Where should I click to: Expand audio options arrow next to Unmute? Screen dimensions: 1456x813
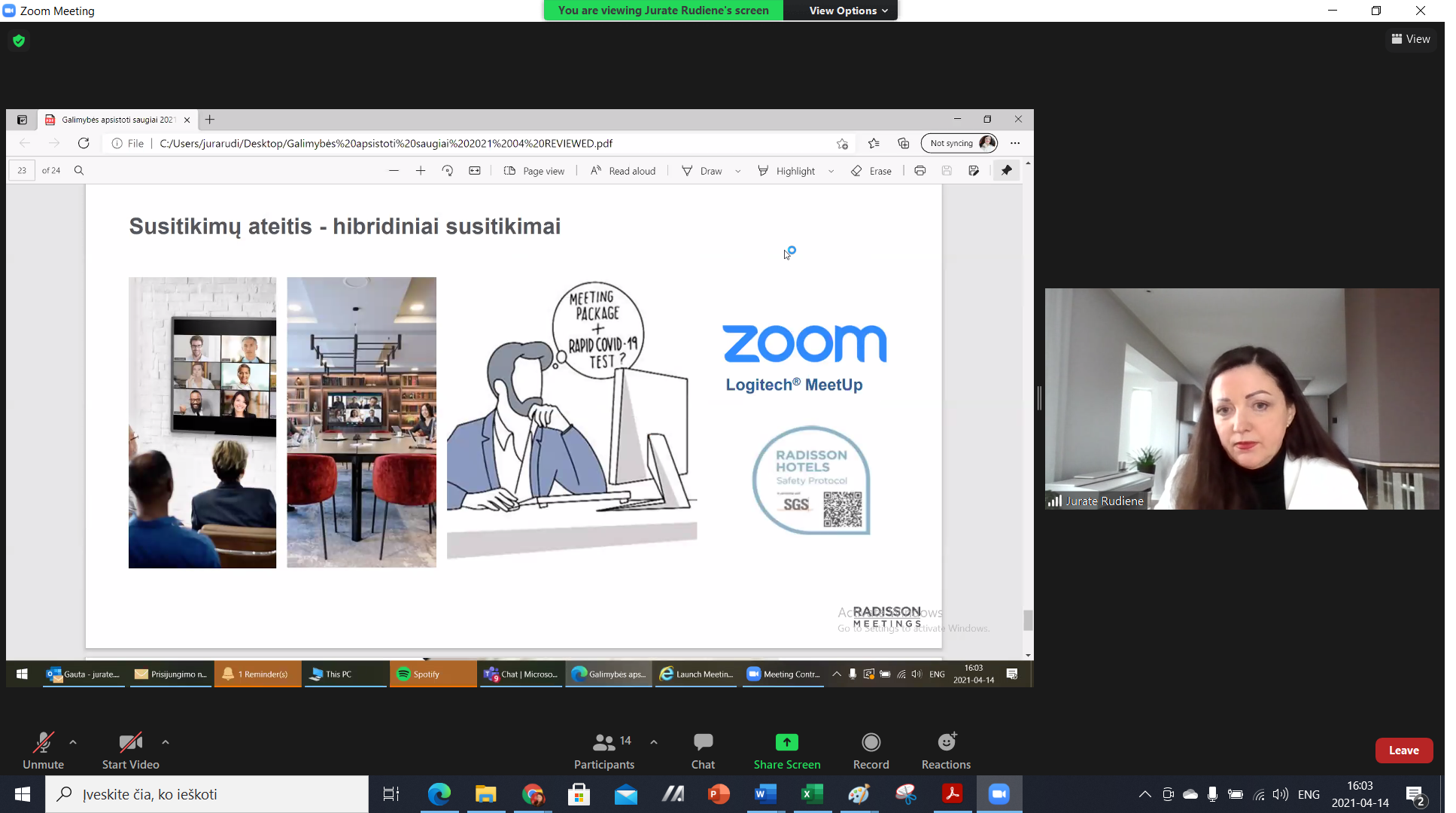click(x=73, y=742)
